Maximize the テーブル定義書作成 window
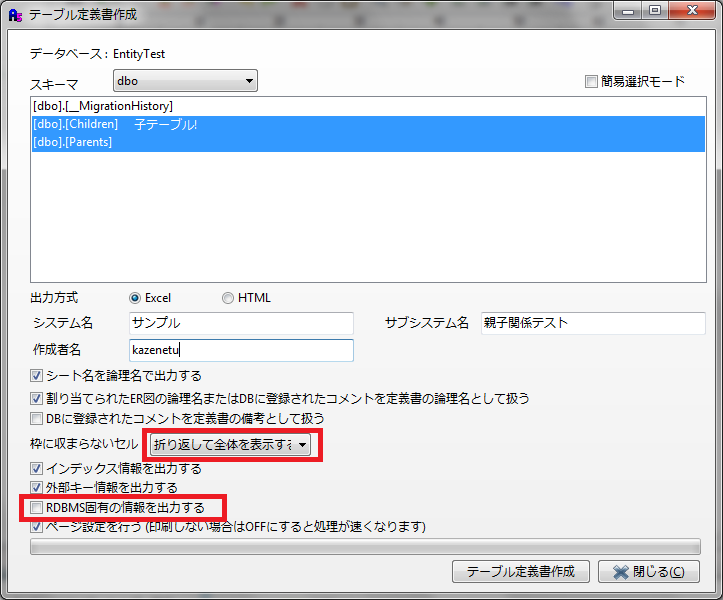The height and width of the screenshot is (600, 723). 655,11
